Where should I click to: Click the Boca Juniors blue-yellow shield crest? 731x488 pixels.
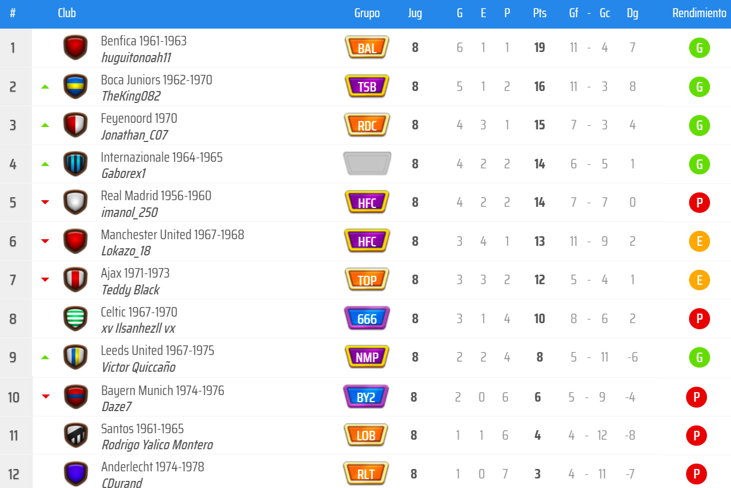click(x=76, y=86)
